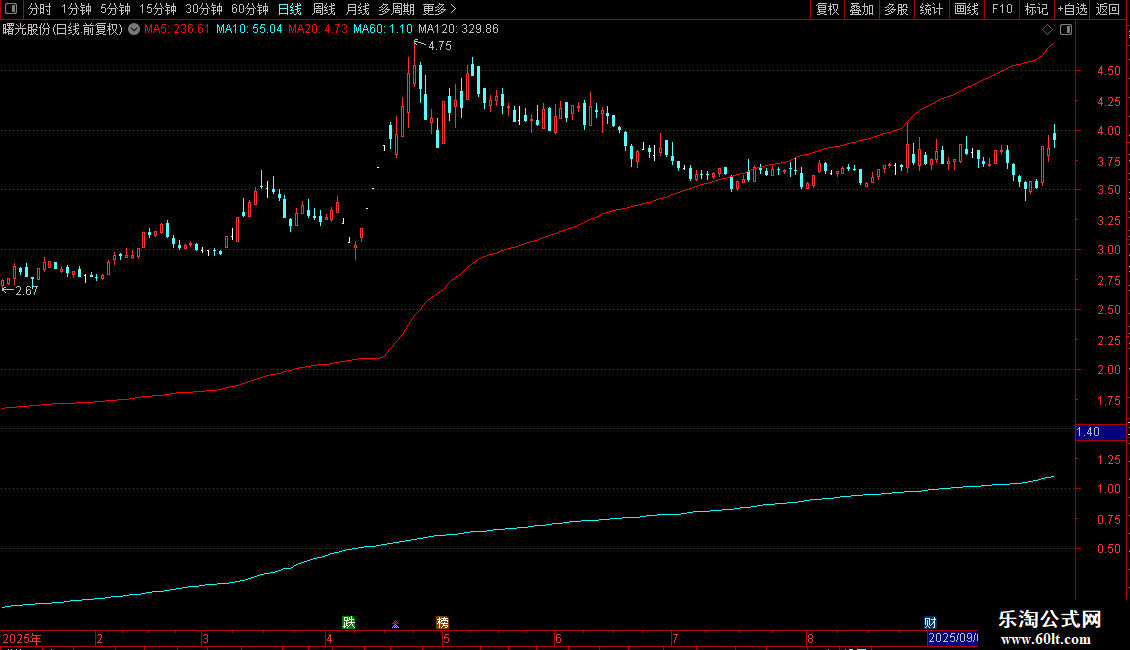1130x650 pixels.
Task: Click the 2025年 timeline label
Action: [22, 638]
